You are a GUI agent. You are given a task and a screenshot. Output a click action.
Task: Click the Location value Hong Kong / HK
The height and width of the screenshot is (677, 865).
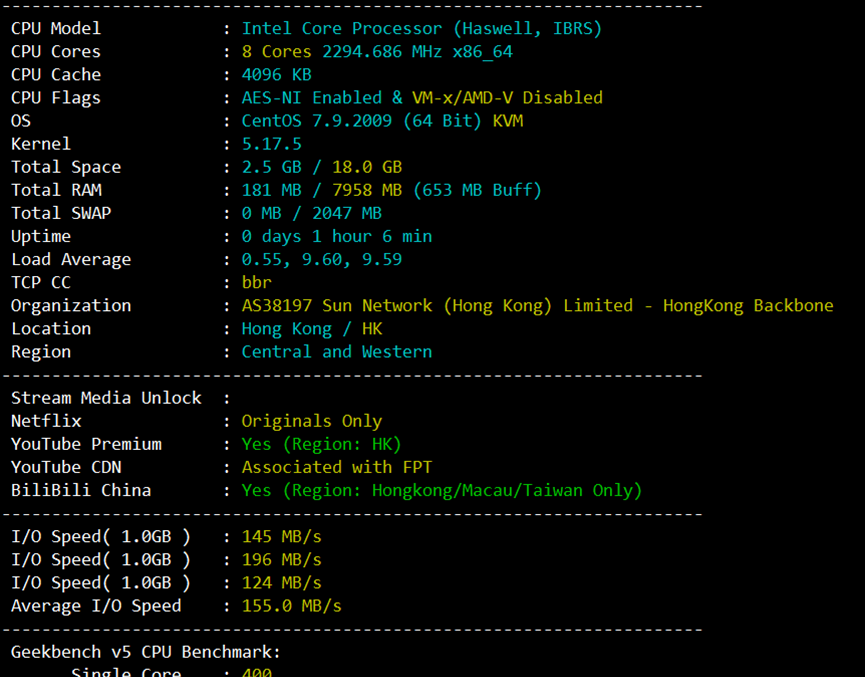311,328
